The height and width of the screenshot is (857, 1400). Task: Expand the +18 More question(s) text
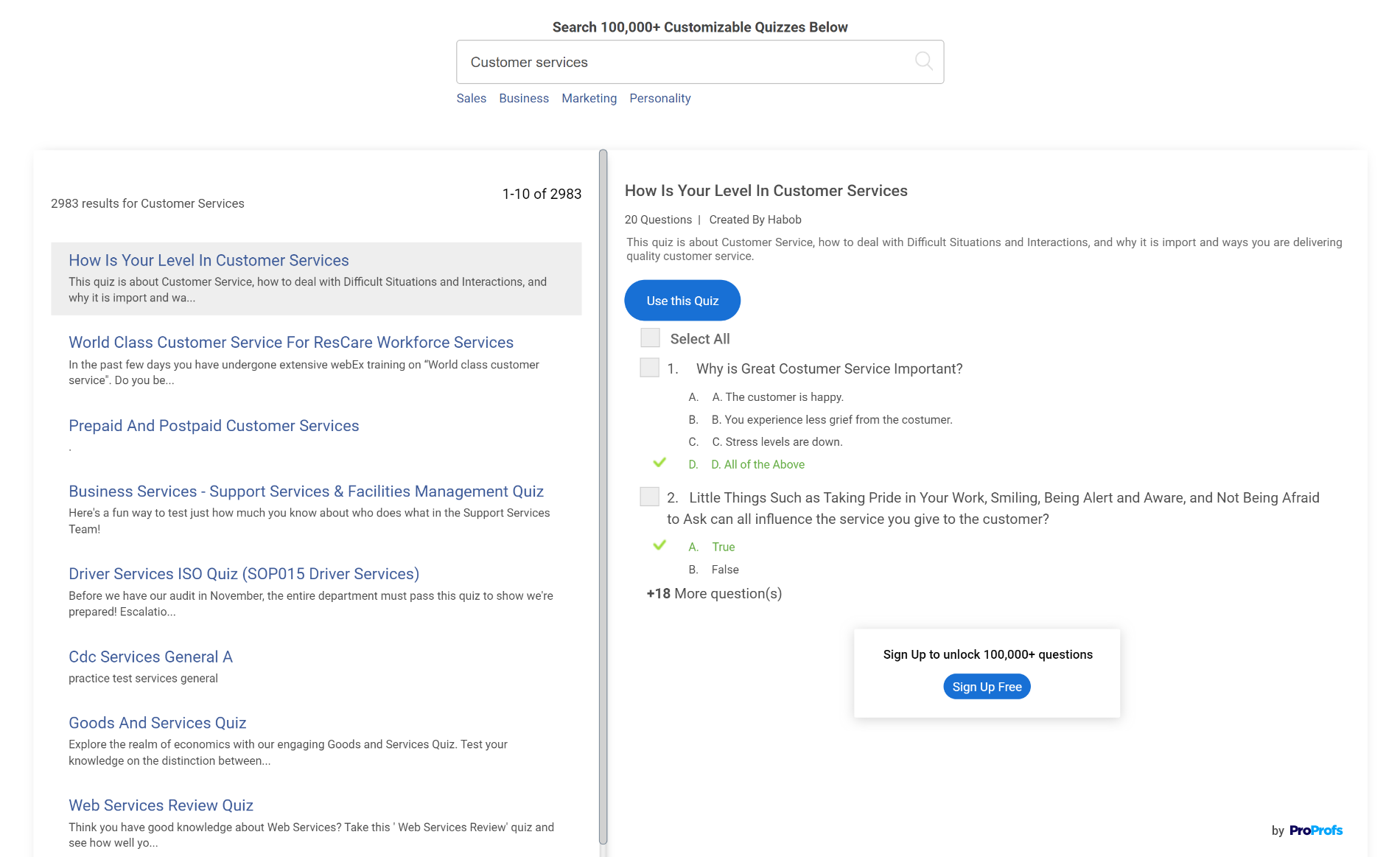click(713, 594)
